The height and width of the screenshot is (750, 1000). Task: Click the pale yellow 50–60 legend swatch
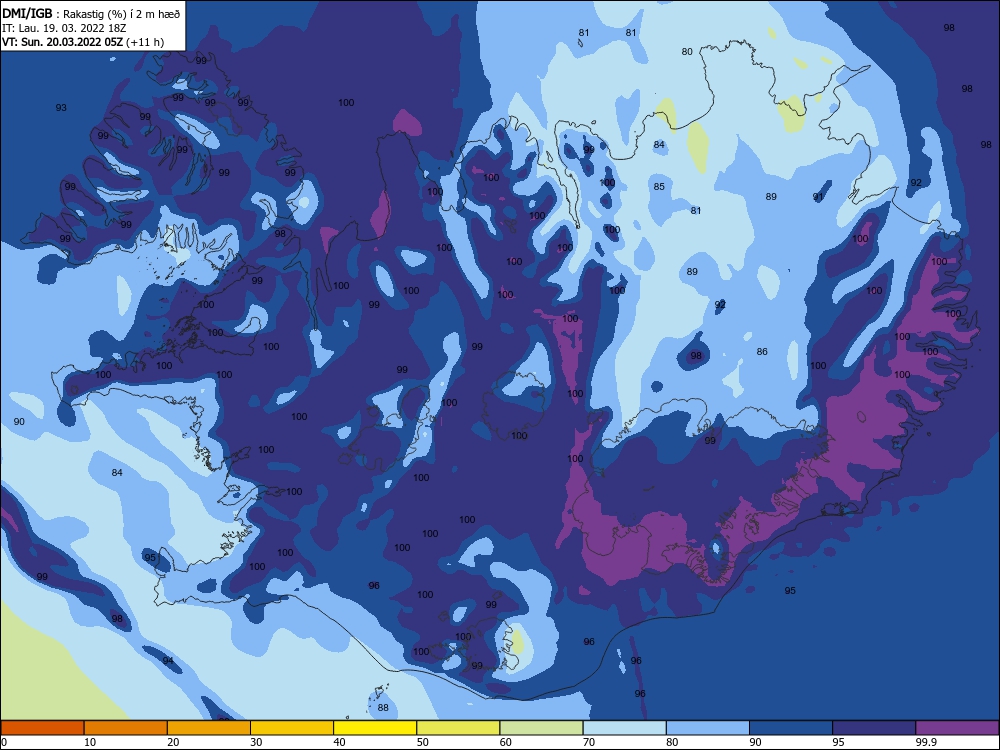click(x=459, y=728)
